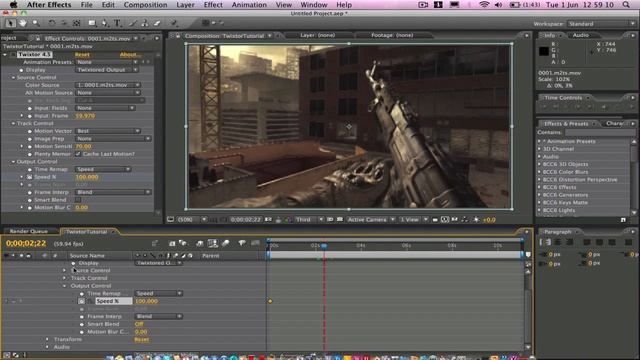Select the Hand tool
640x360 pixels.
(22, 23)
